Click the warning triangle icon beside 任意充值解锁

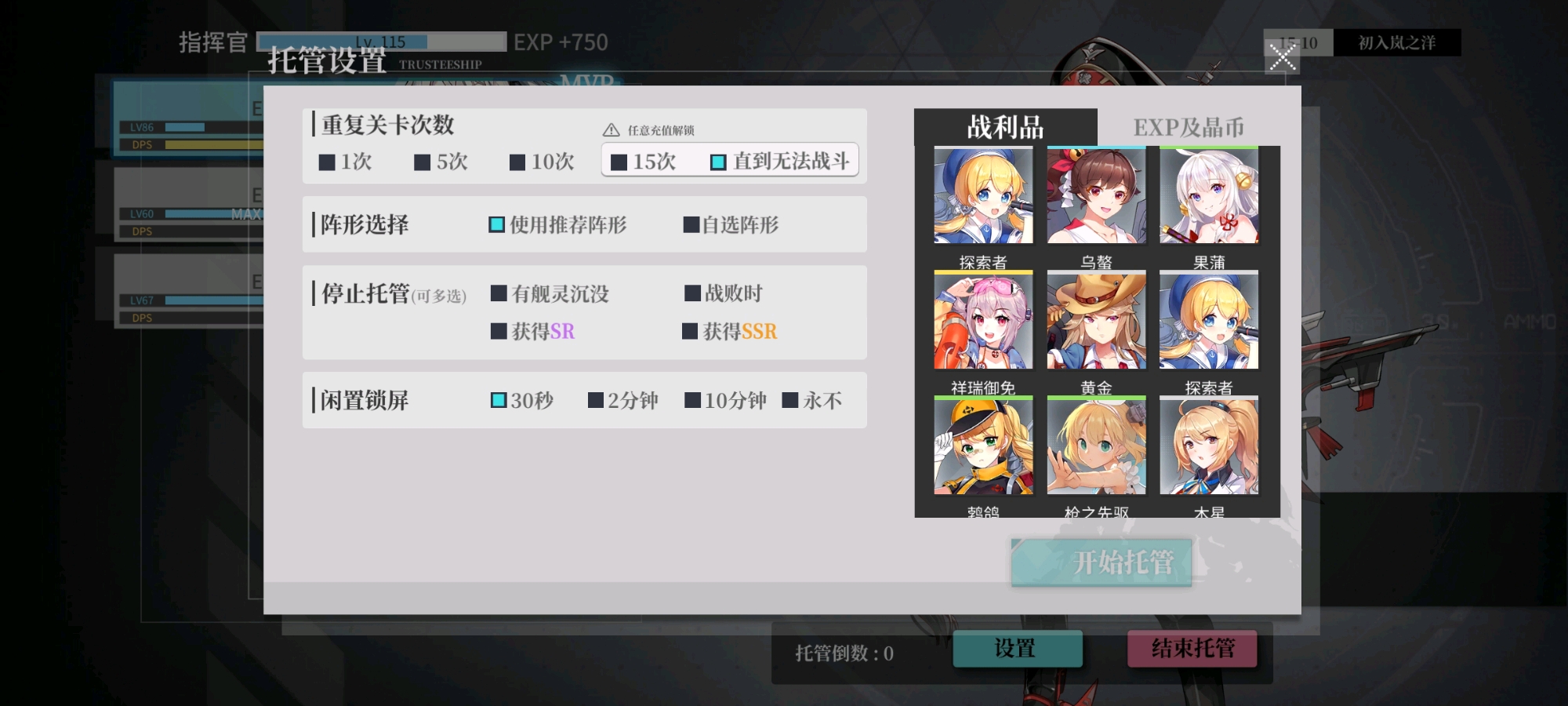pos(612,130)
